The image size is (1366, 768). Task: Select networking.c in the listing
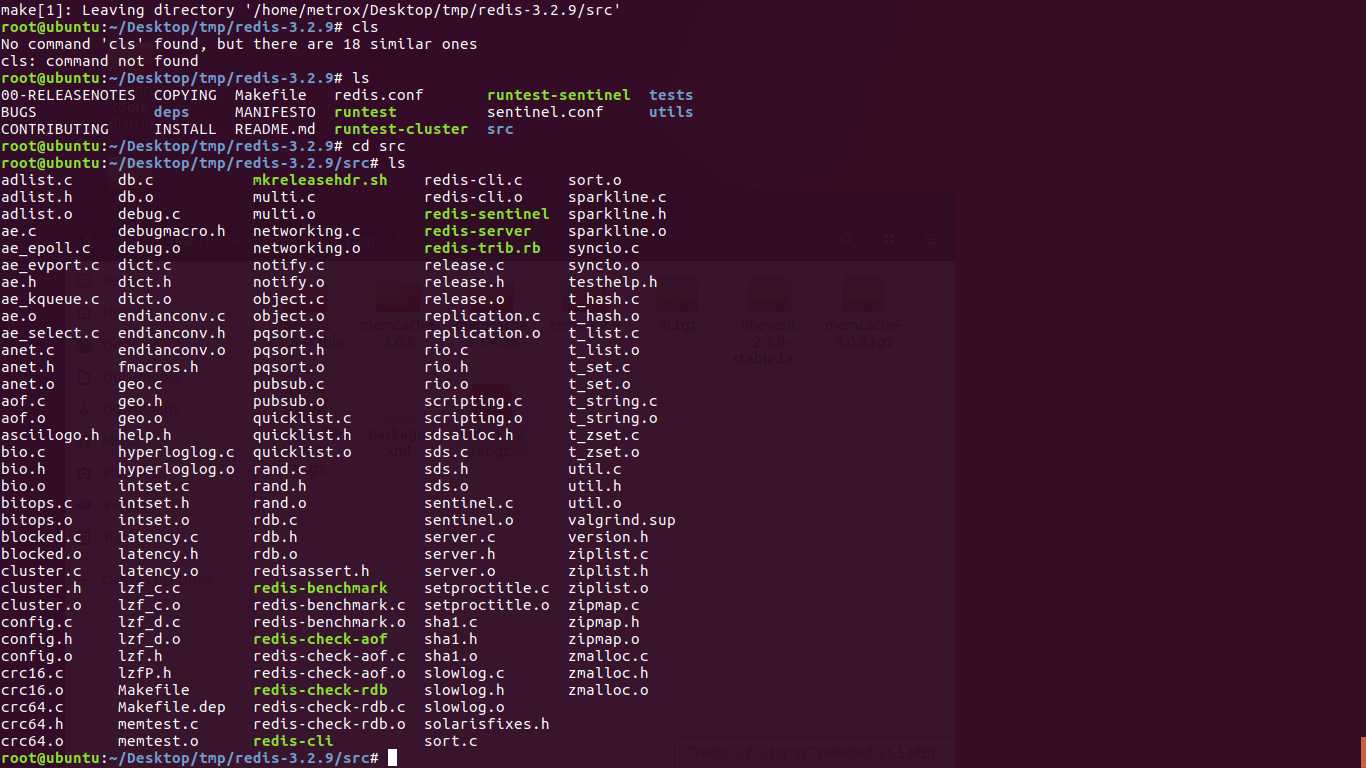pyautogui.click(x=307, y=231)
